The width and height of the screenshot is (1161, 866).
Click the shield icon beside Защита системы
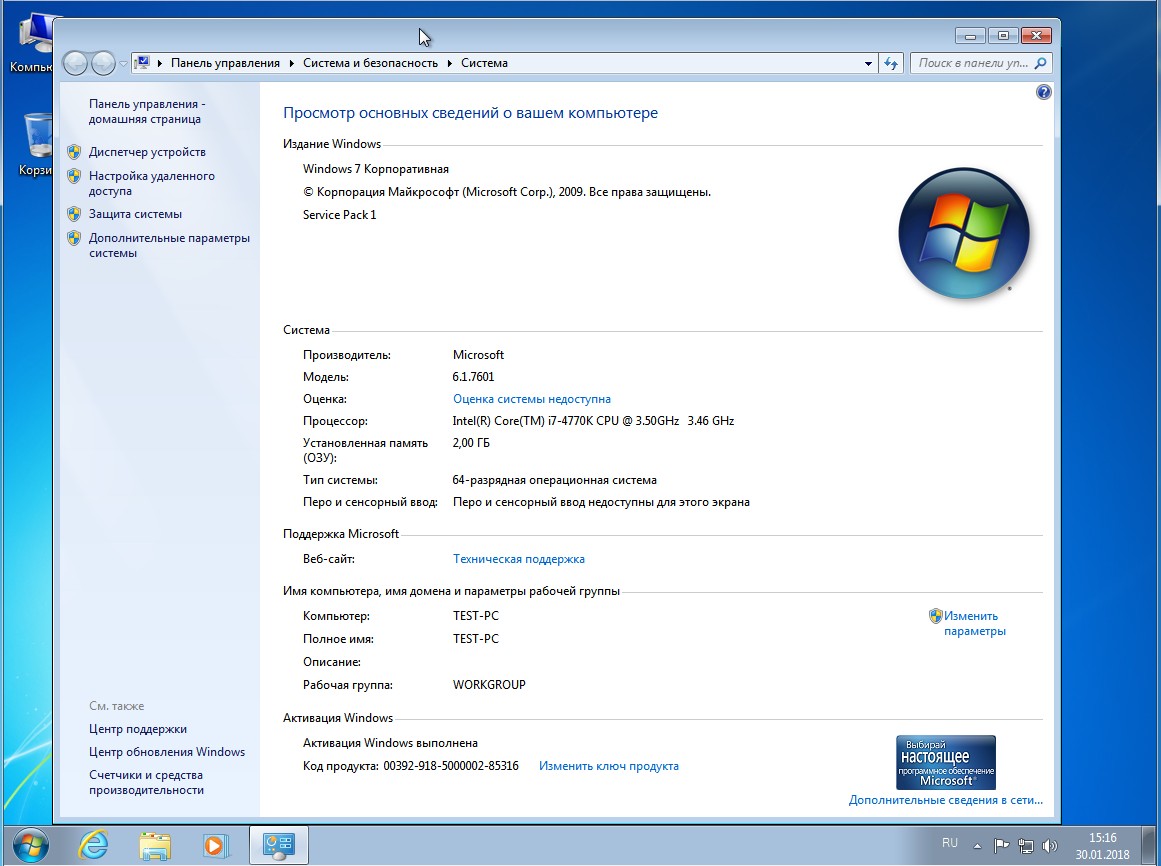(74, 214)
